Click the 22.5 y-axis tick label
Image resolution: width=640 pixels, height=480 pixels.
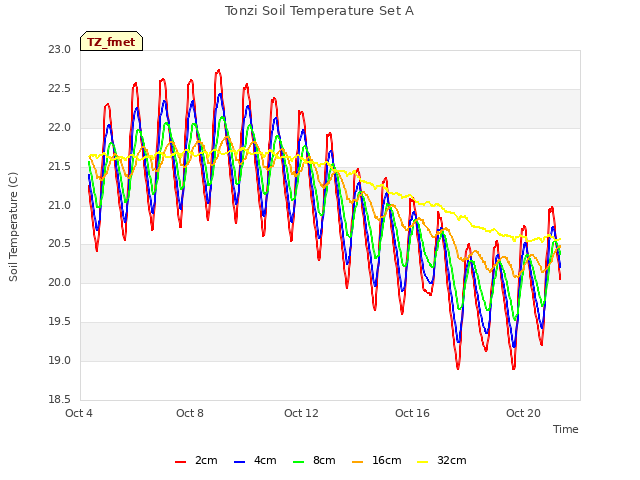point(59,89)
